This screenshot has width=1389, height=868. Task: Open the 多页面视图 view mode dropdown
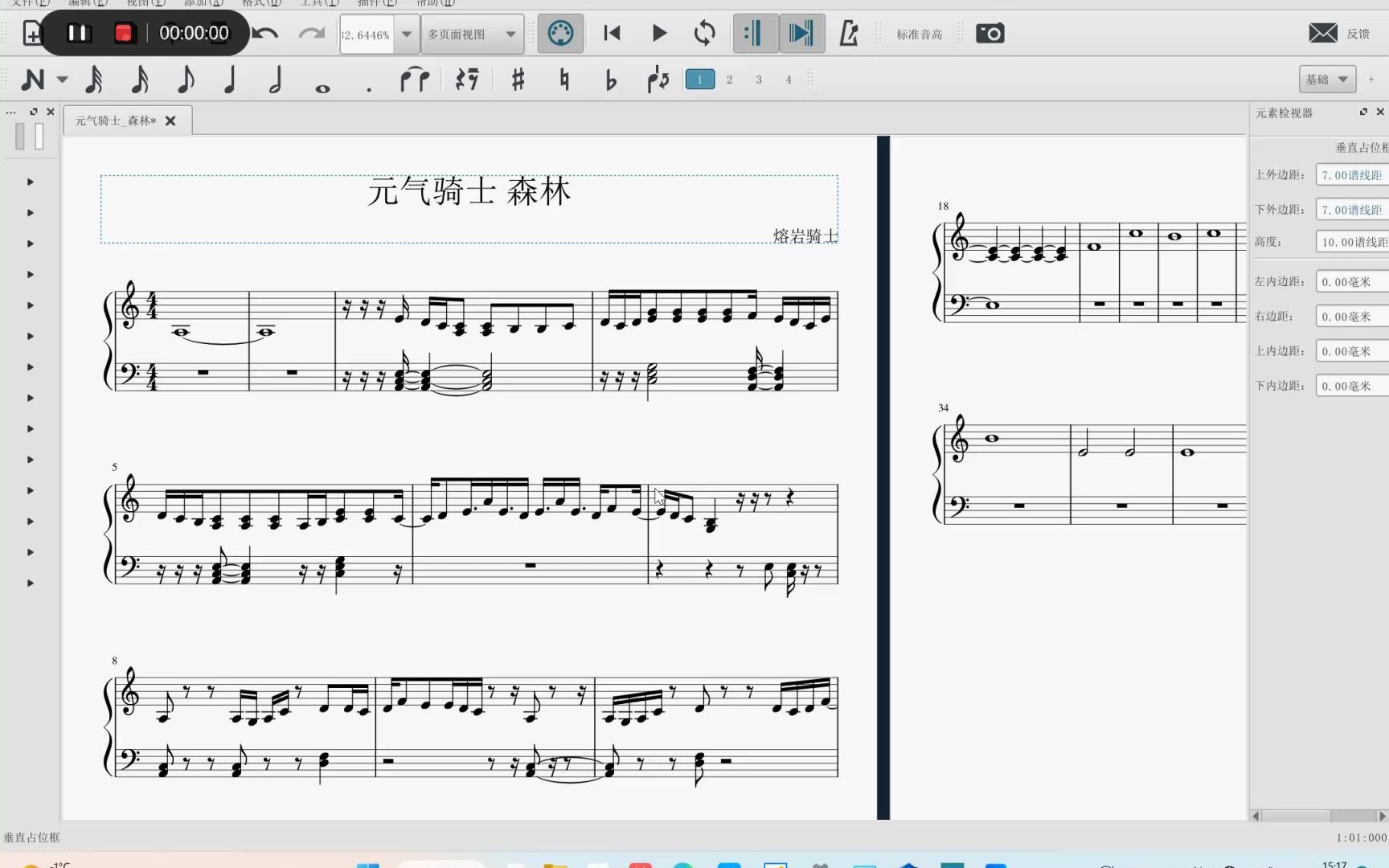point(472,35)
